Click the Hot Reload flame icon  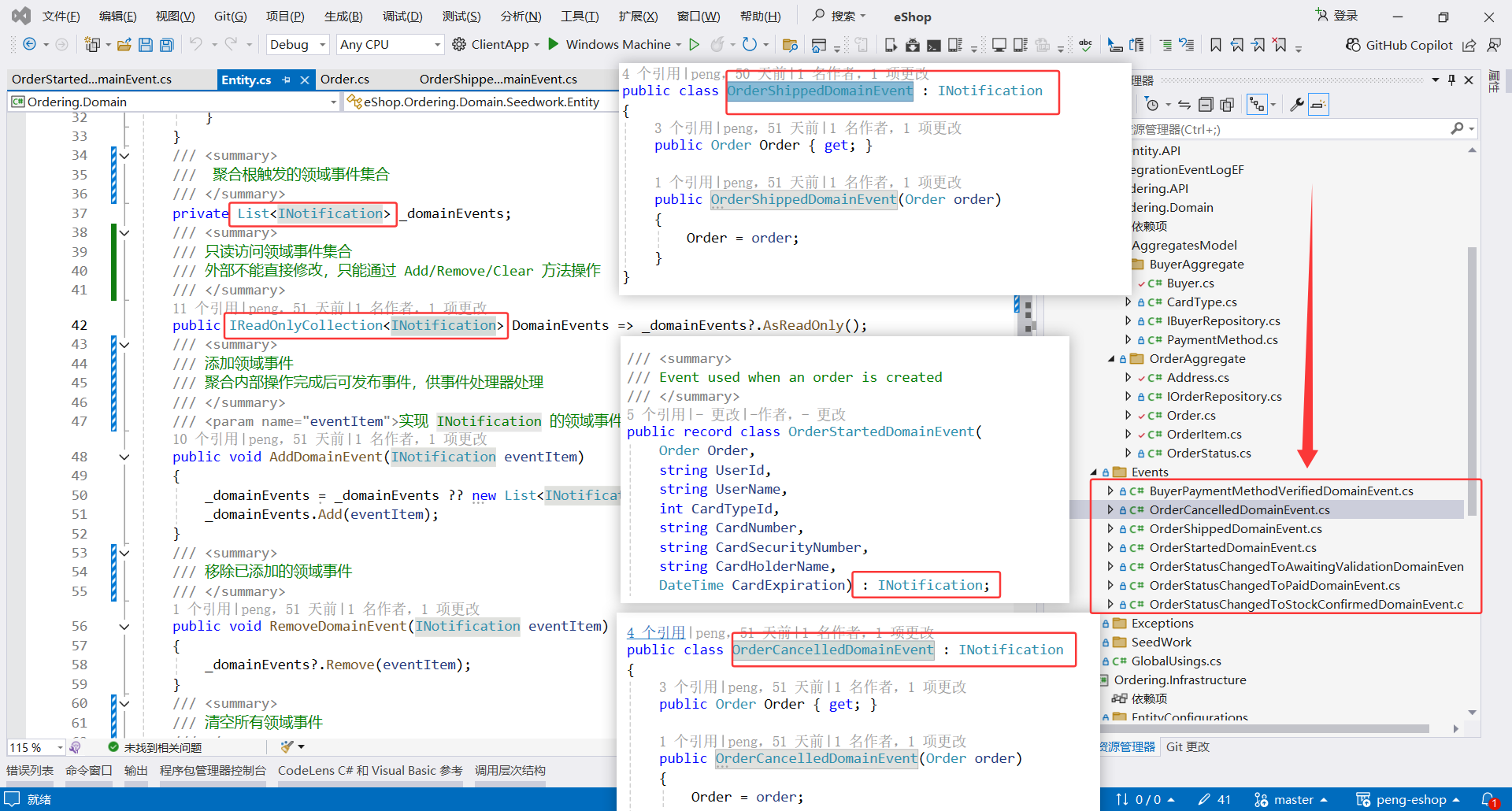click(x=717, y=45)
